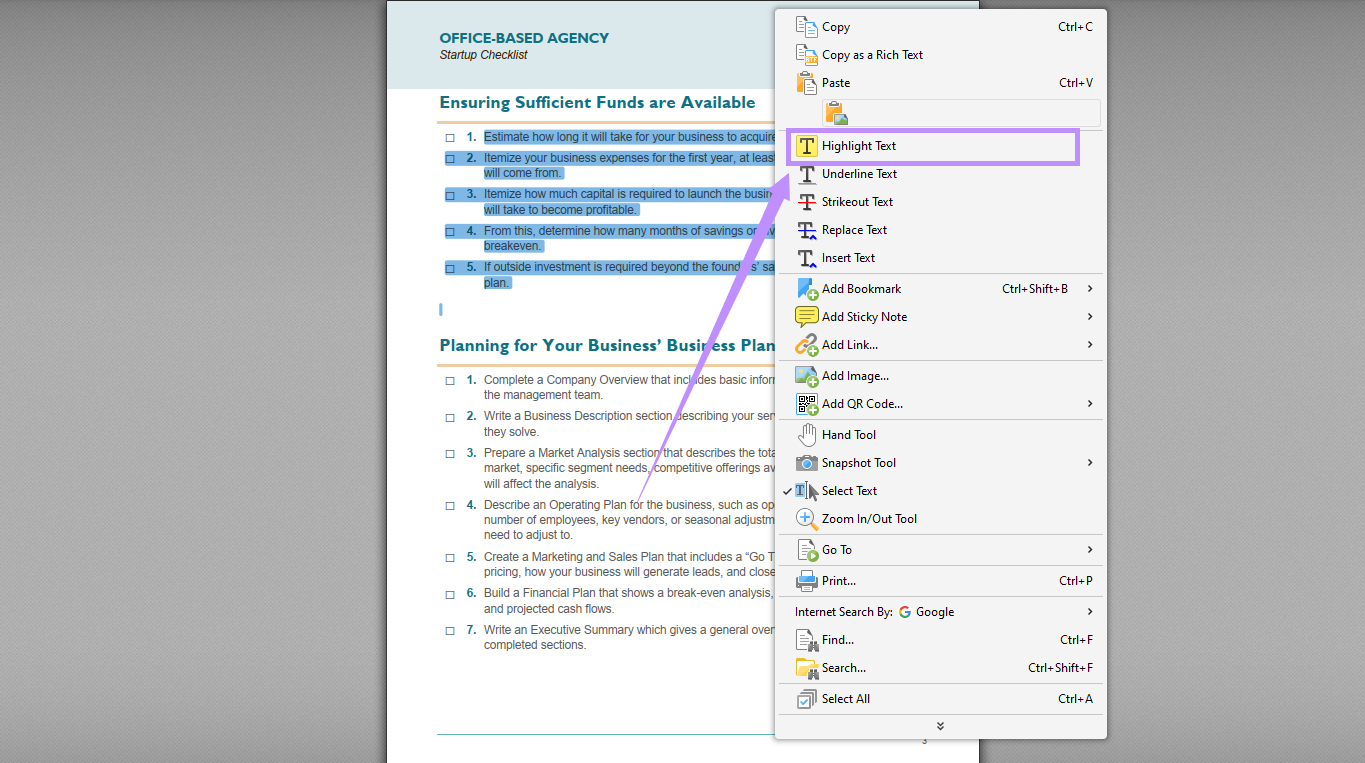Image resolution: width=1365 pixels, height=763 pixels.
Task: Add a Sticky Note annotation
Action: coord(864,316)
